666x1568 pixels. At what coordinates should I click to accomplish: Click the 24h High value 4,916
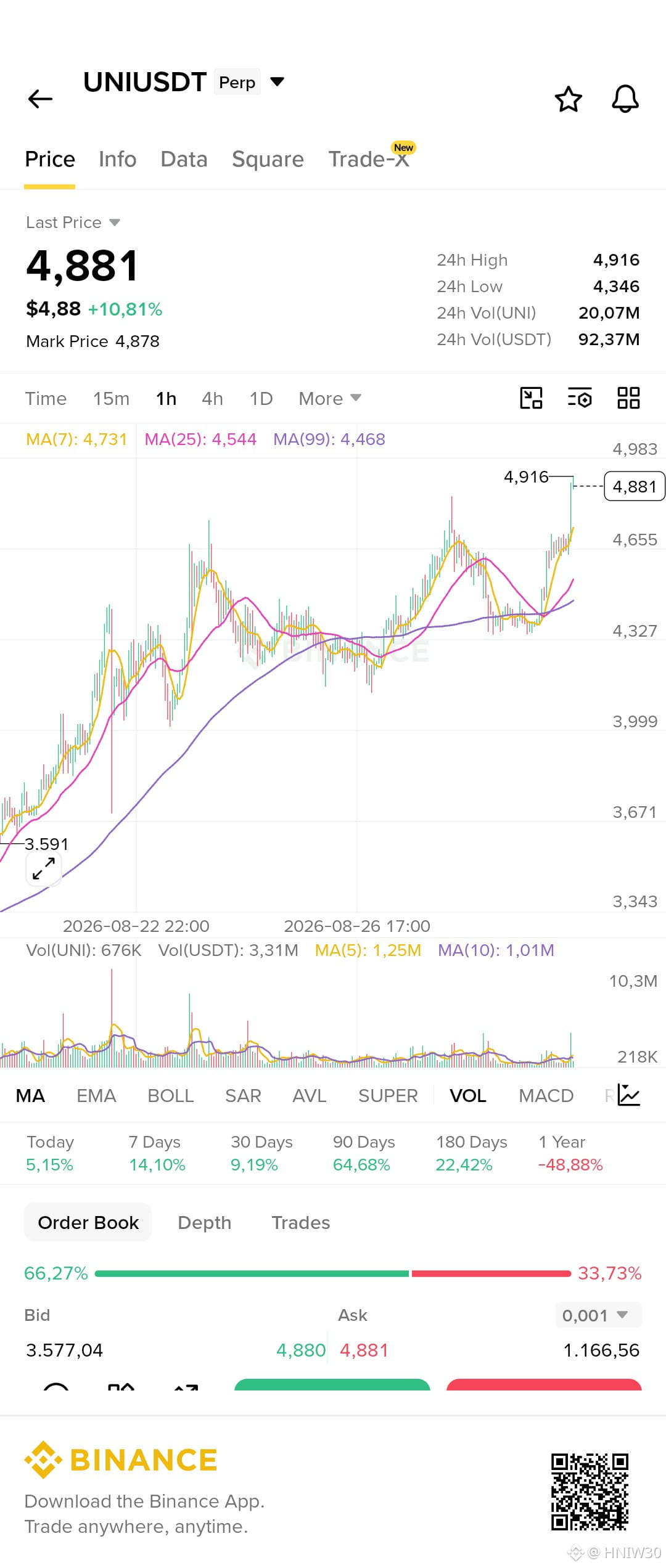tap(616, 260)
